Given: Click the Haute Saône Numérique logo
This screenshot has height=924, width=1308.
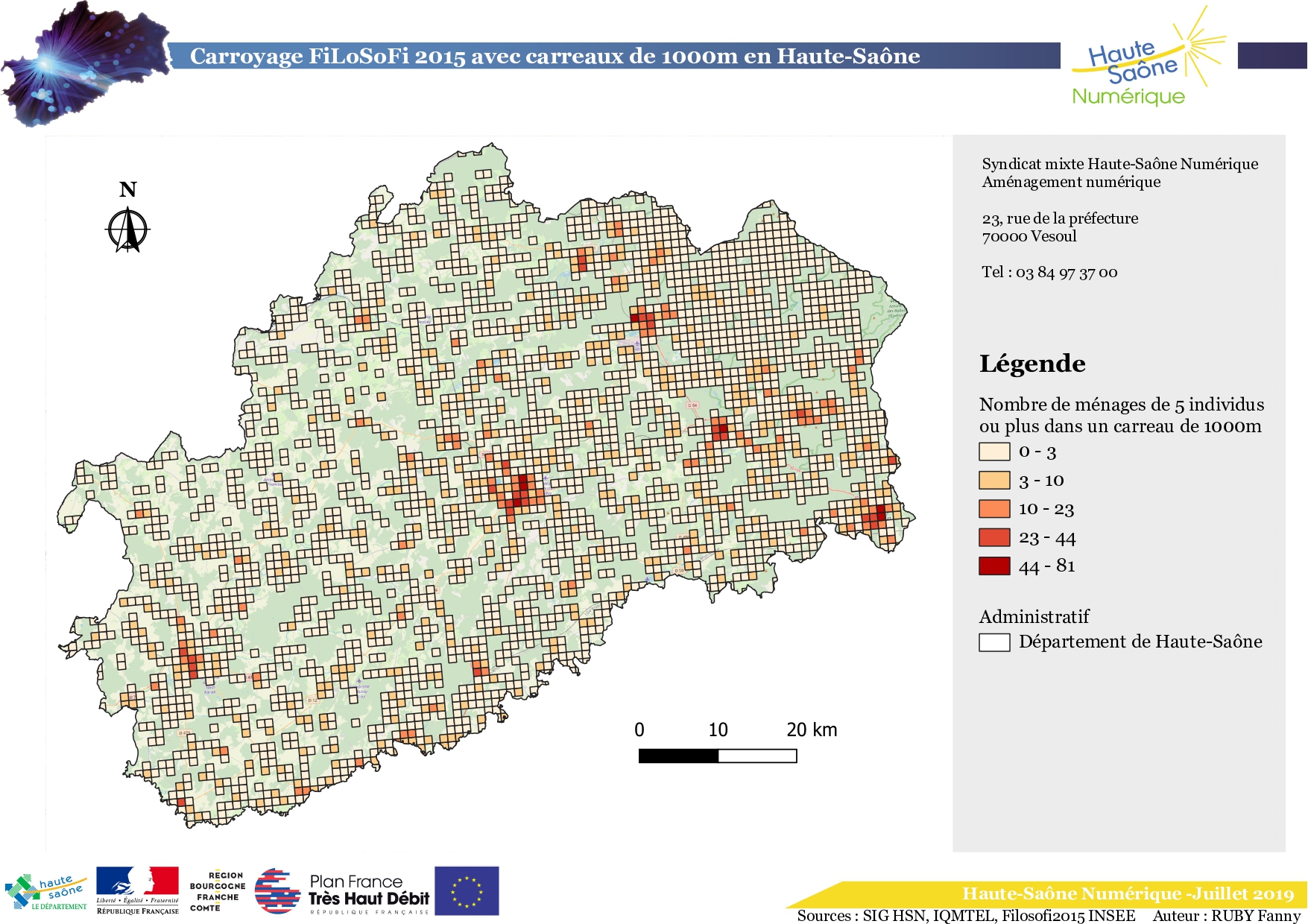Looking at the screenshot, I should pos(1149,57).
